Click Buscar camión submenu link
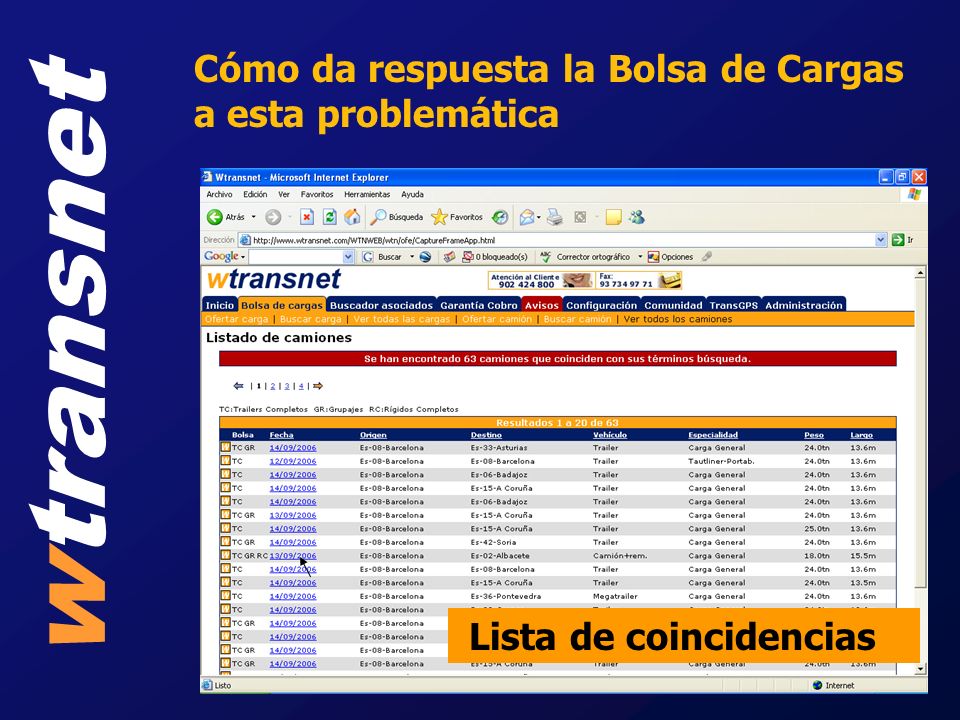 [577, 319]
